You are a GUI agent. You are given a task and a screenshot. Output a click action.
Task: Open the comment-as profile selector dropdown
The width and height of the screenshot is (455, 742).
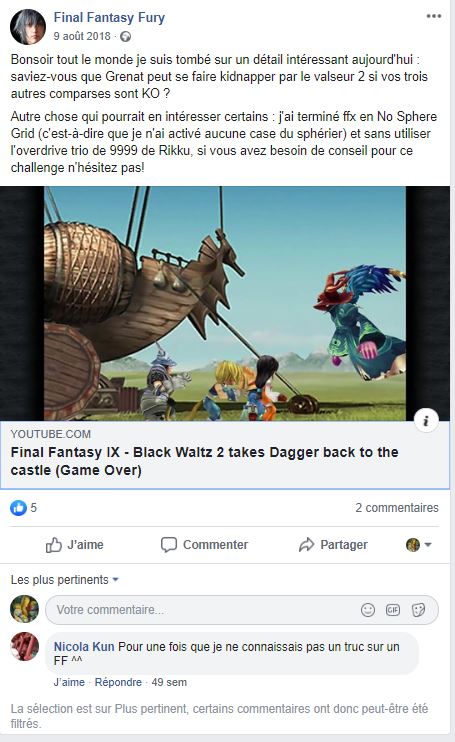pos(419,545)
